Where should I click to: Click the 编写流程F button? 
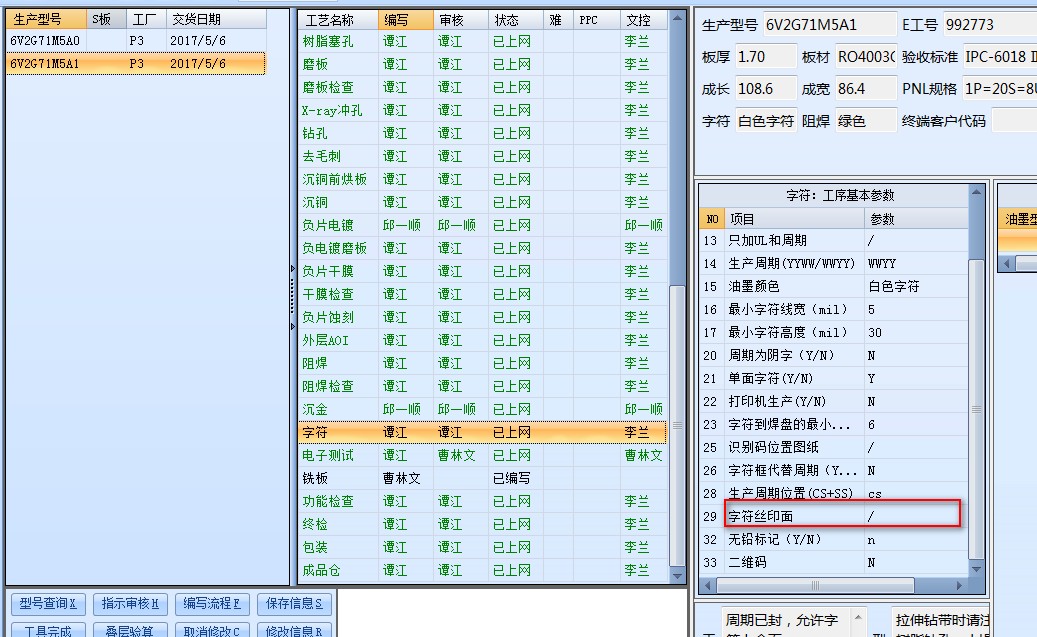tap(212, 604)
